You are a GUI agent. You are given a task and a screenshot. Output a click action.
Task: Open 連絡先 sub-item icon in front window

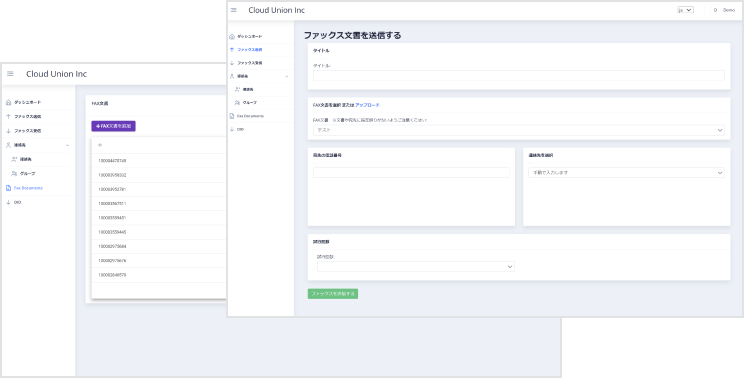[x=237, y=89]
